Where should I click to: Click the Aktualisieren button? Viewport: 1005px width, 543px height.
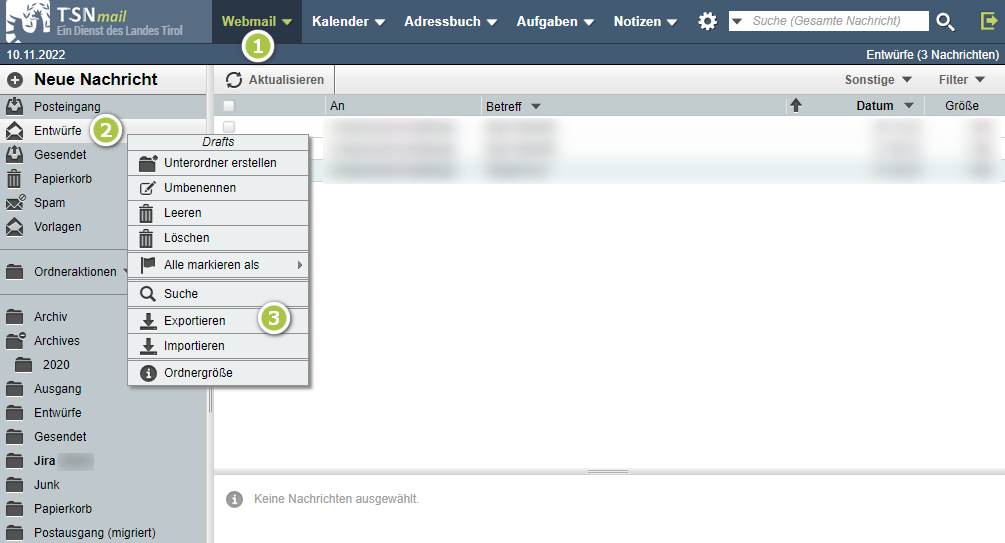pos(274,79)
